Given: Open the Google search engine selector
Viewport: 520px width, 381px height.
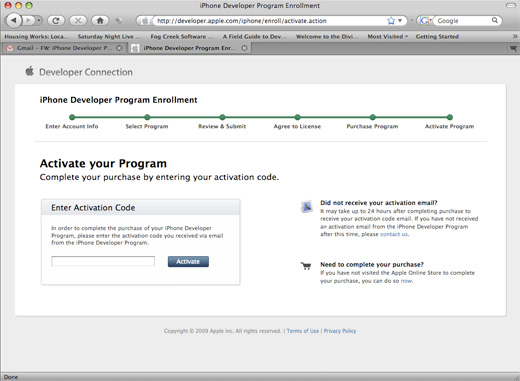Looking at the screenshot, I should 425,21.
